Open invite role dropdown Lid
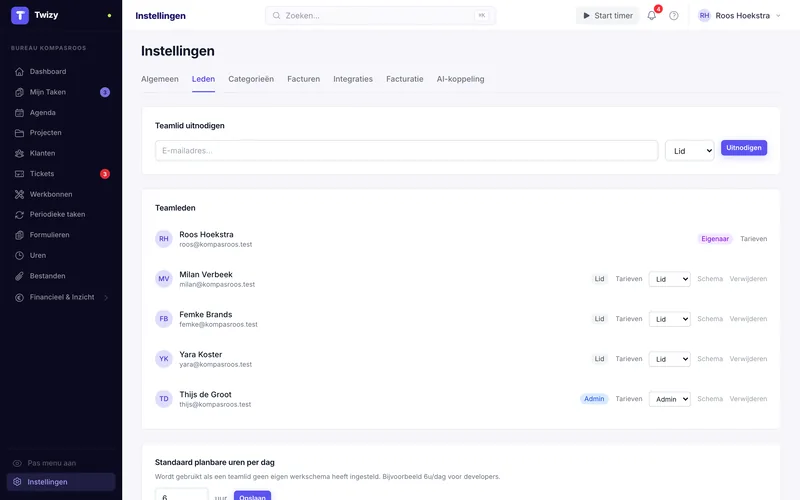The width and height of the screenshot is (800, 500). (690, 151)
